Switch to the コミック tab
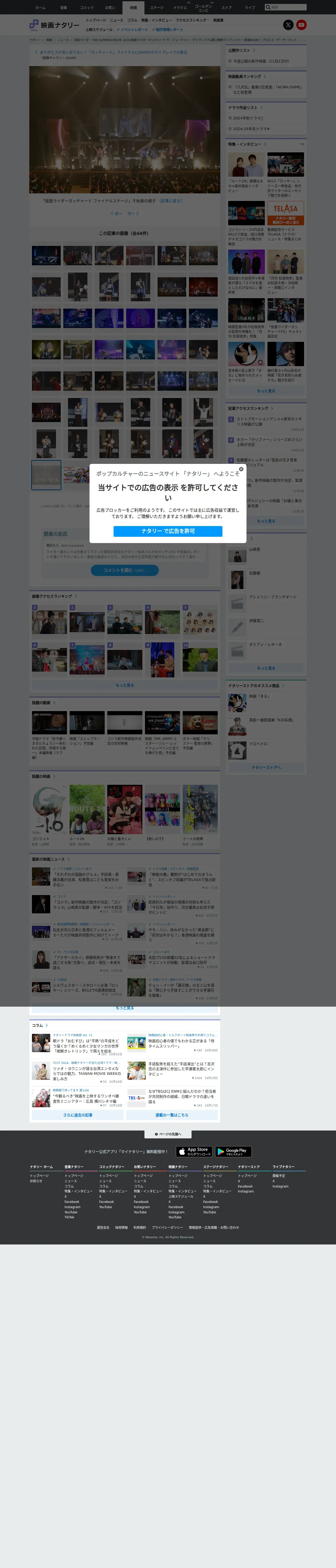Viewport: 336px width, 1568px height. coord(87,7)
